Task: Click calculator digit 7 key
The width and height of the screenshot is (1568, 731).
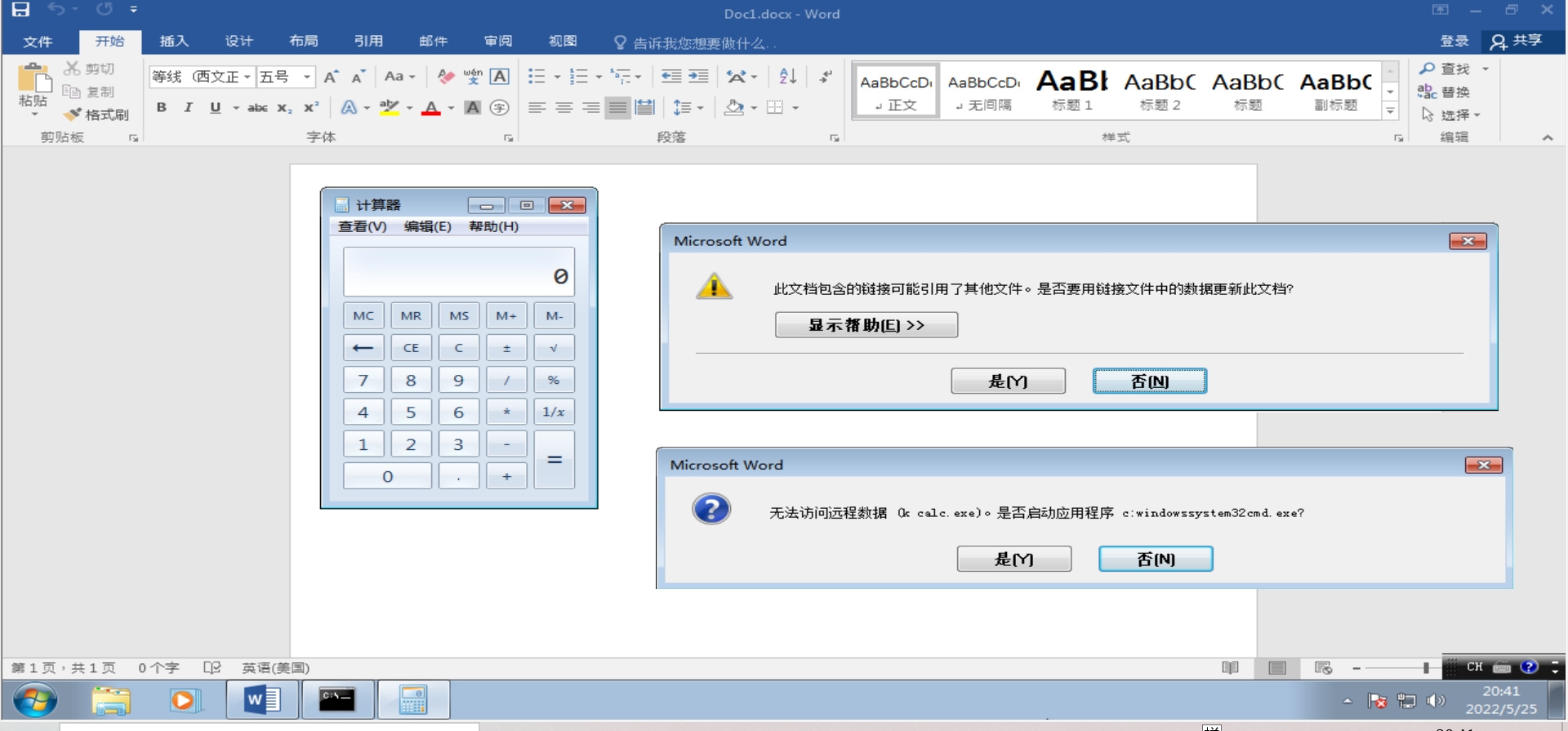Action: point(363,380)
